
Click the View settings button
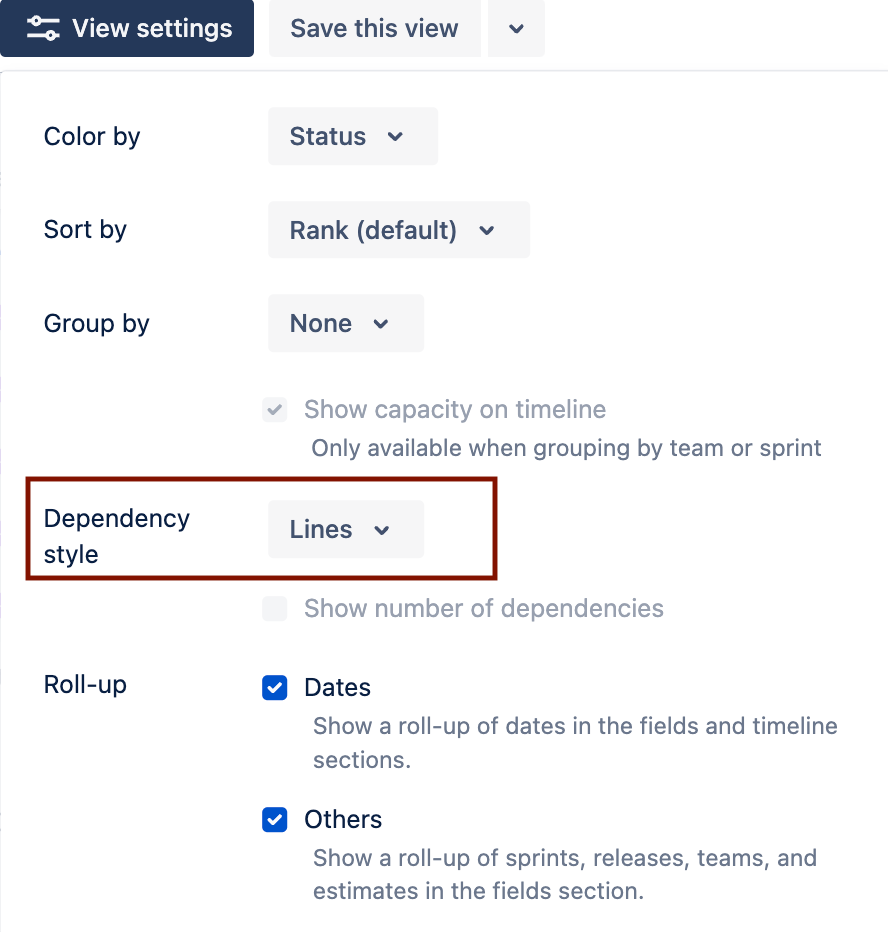(x=127, y=28)
